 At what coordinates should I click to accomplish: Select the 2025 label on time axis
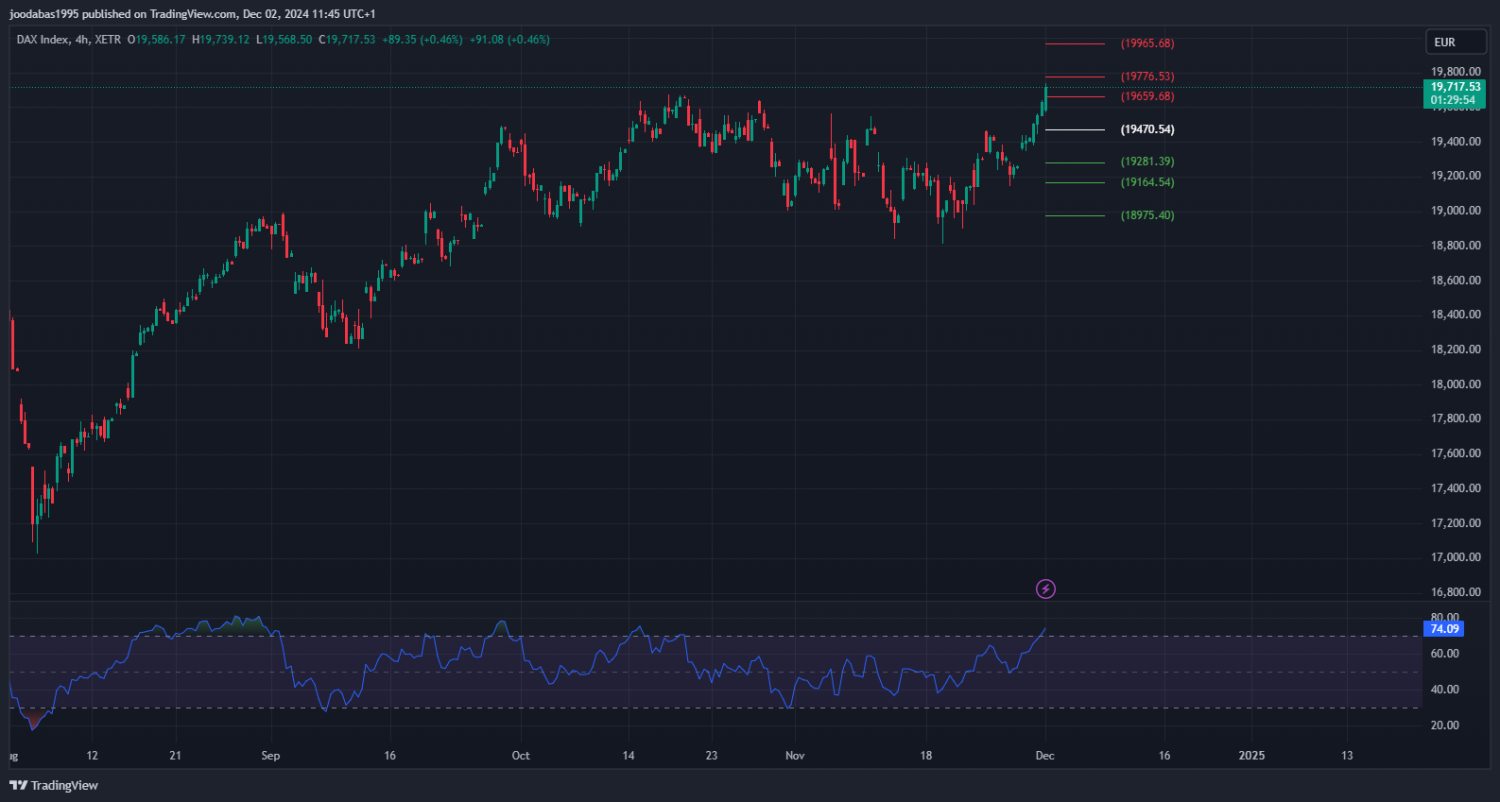pos(1251,756)
